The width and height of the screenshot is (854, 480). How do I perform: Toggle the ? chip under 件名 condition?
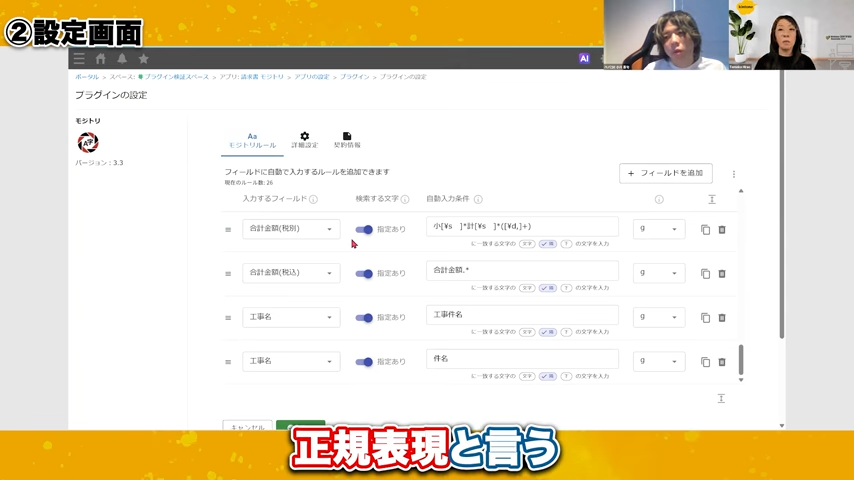566,376
